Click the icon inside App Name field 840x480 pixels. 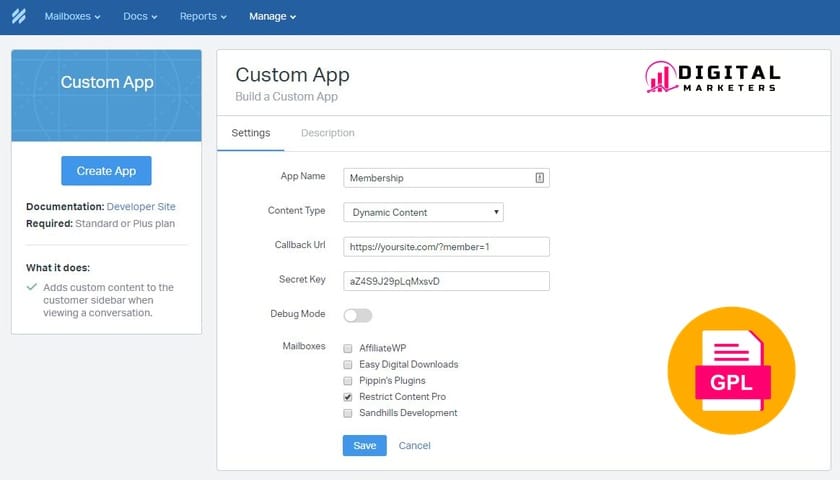tap(539, 177)
